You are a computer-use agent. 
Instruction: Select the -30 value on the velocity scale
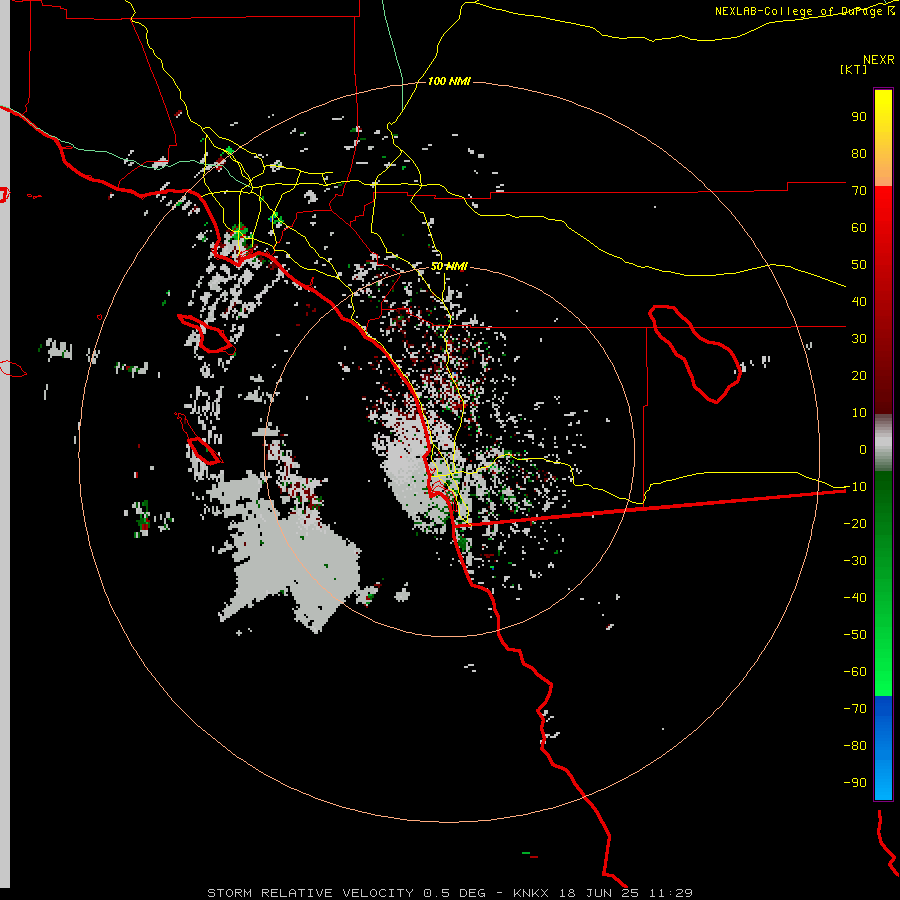(855, 561)
